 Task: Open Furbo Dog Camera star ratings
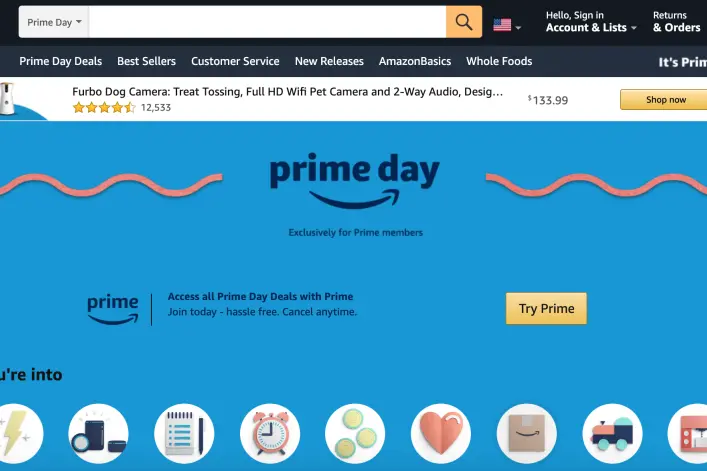pos(104,108)
